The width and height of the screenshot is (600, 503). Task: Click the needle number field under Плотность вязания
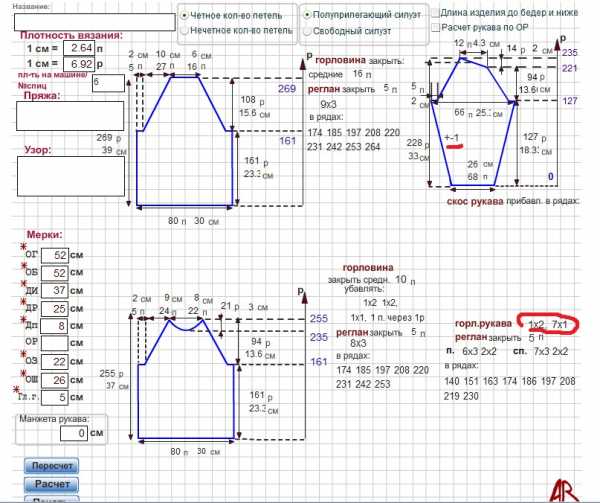tap(107, 84)
